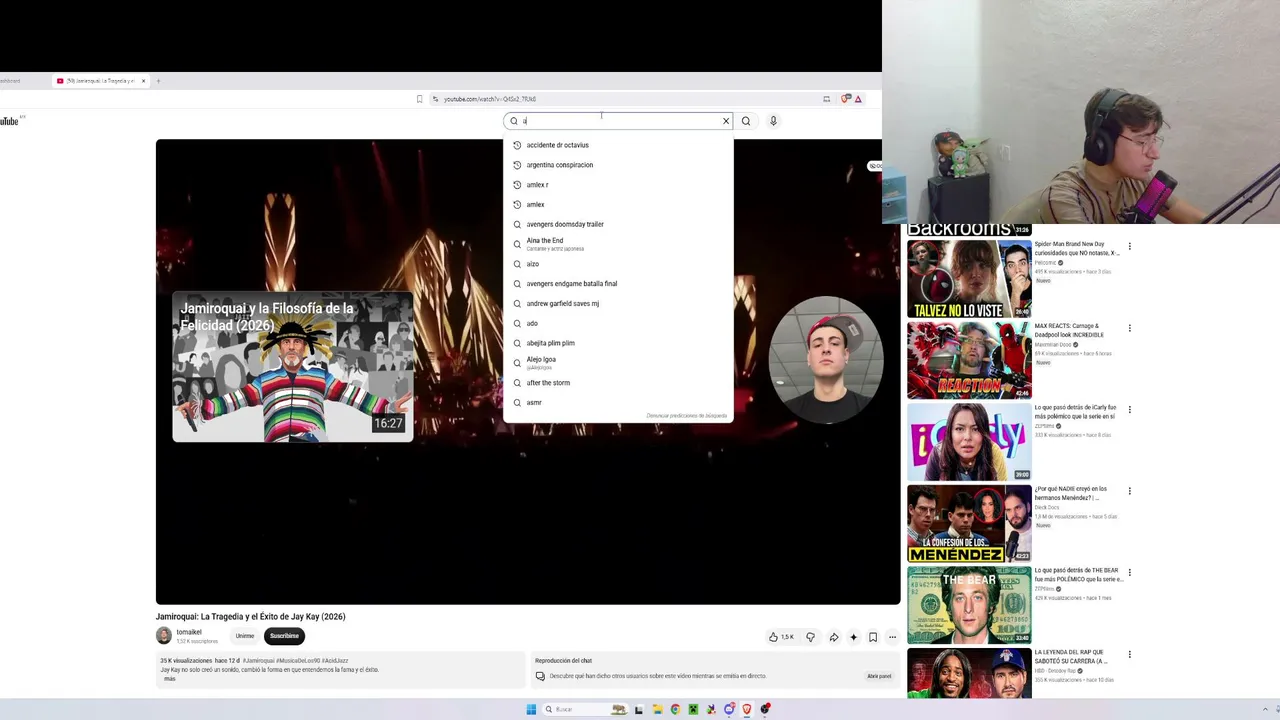Open the Menéndez brothers video thumbnail
Viewport: 1280px width, 720px height.
point(969,524)
